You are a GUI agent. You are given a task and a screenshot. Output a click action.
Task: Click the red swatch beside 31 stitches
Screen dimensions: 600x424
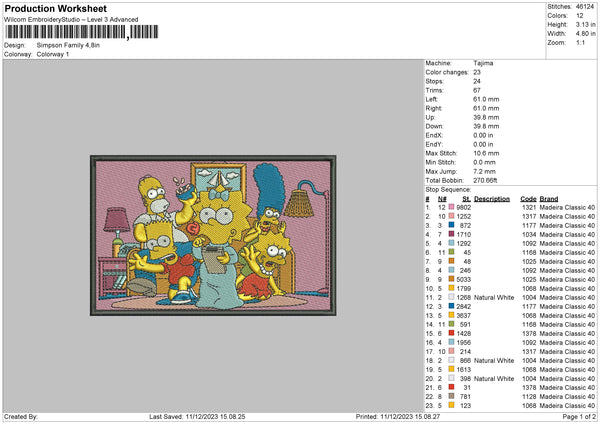[452, 387]
